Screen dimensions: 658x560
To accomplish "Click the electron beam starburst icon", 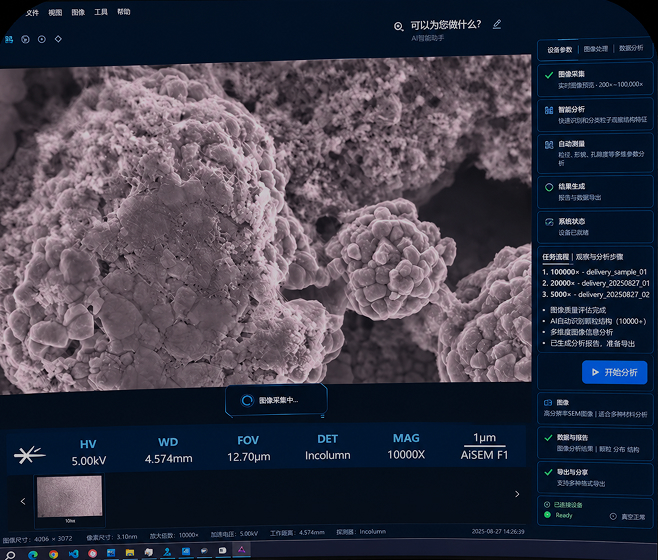I will pos(29,454).
